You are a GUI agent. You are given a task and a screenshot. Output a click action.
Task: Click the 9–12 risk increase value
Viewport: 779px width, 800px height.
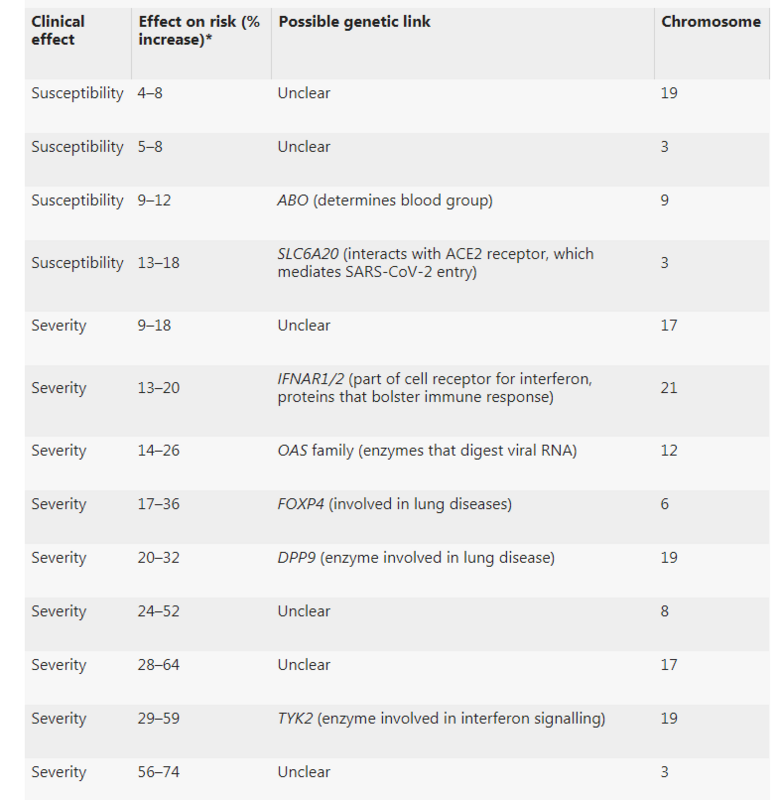(x=154, y=200)
